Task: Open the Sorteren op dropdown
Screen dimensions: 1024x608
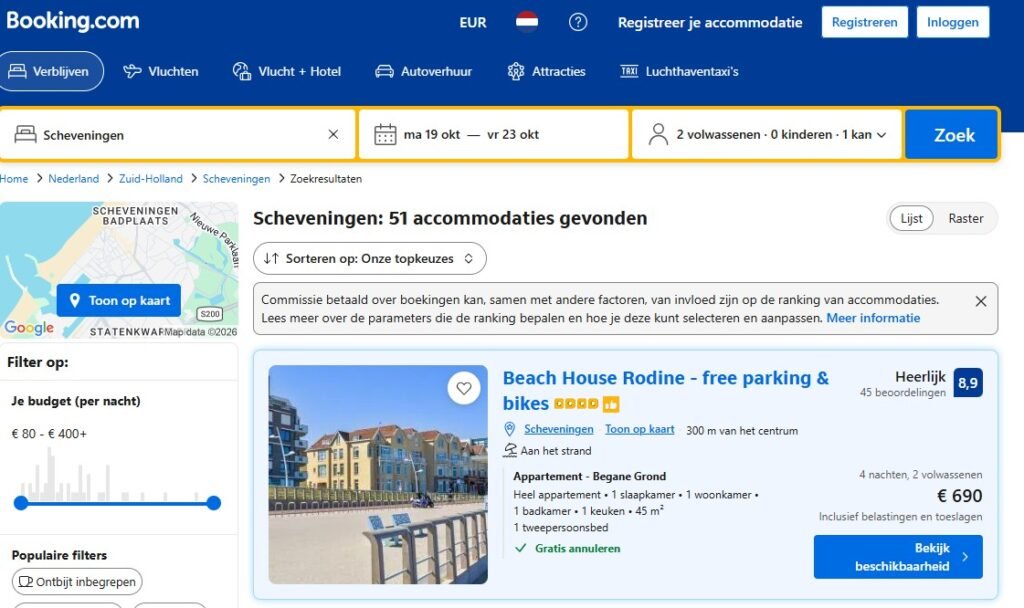Action: (369, 258)
